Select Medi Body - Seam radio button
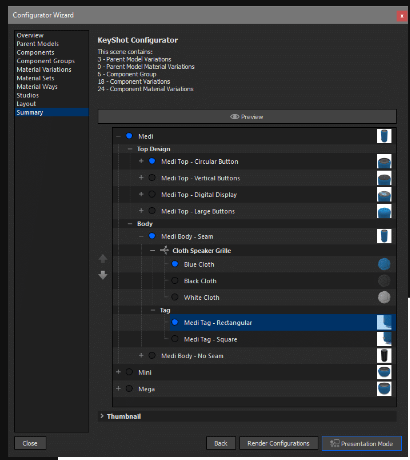 pos(152,236)
